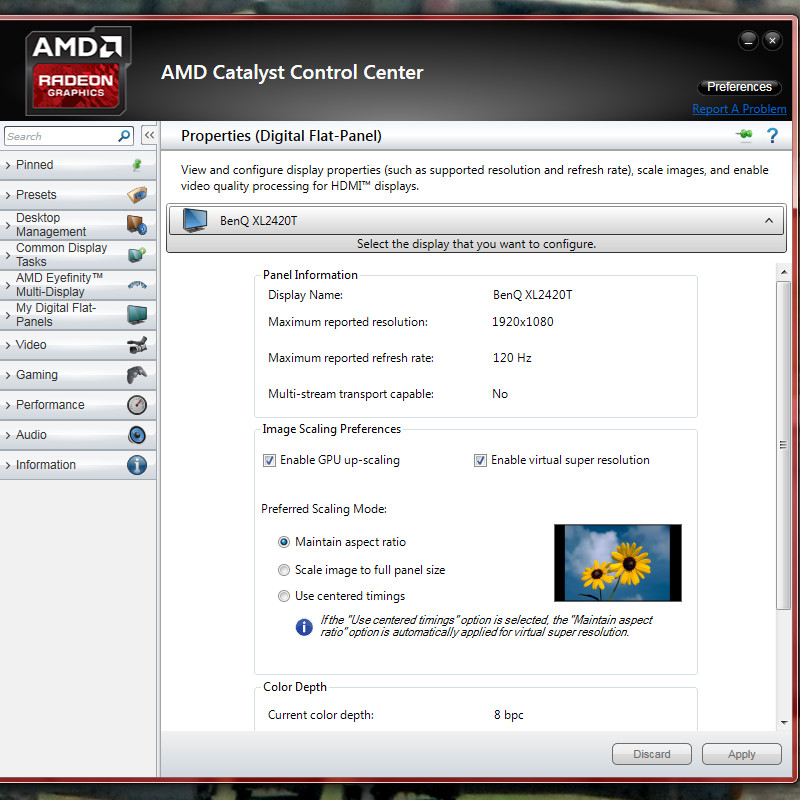Viewport: 800px width, 800px height.
Task: Click the 120 Hz refresh rate value
Action: (x=512, y=358)
